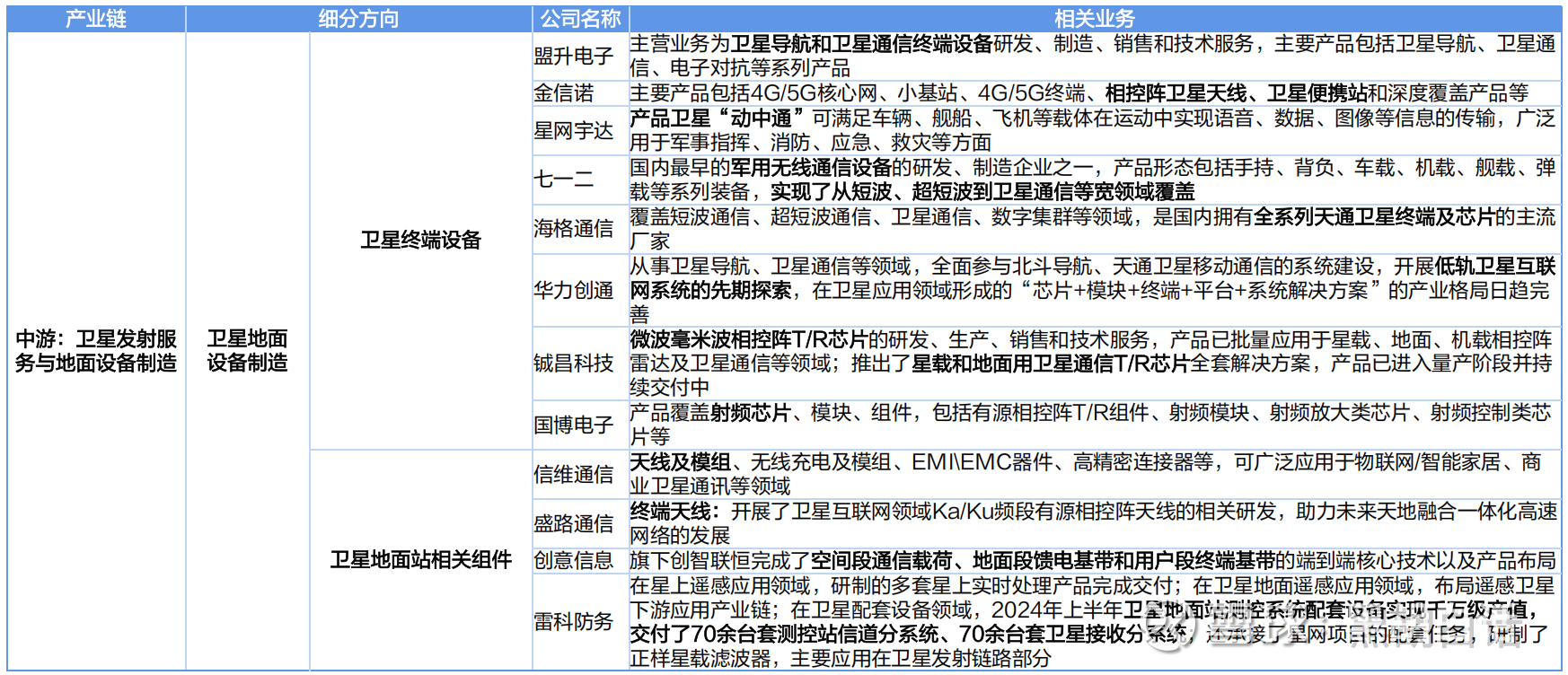Select 七一二 description about 军用无线通信设备
The height and width of the screenshot is (675, 1568).
click(x=1095, y=180)
